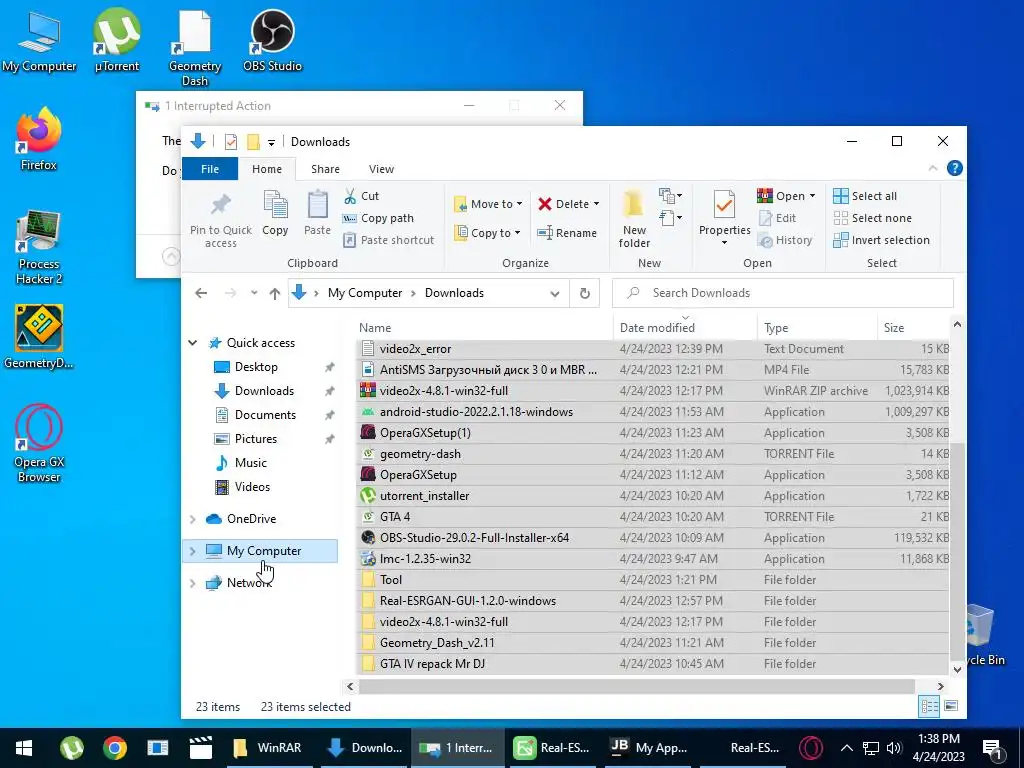Click Chrome icon on the taskbar
The height and width of the screenshot is (768, 1024).
tap(114, 748)
